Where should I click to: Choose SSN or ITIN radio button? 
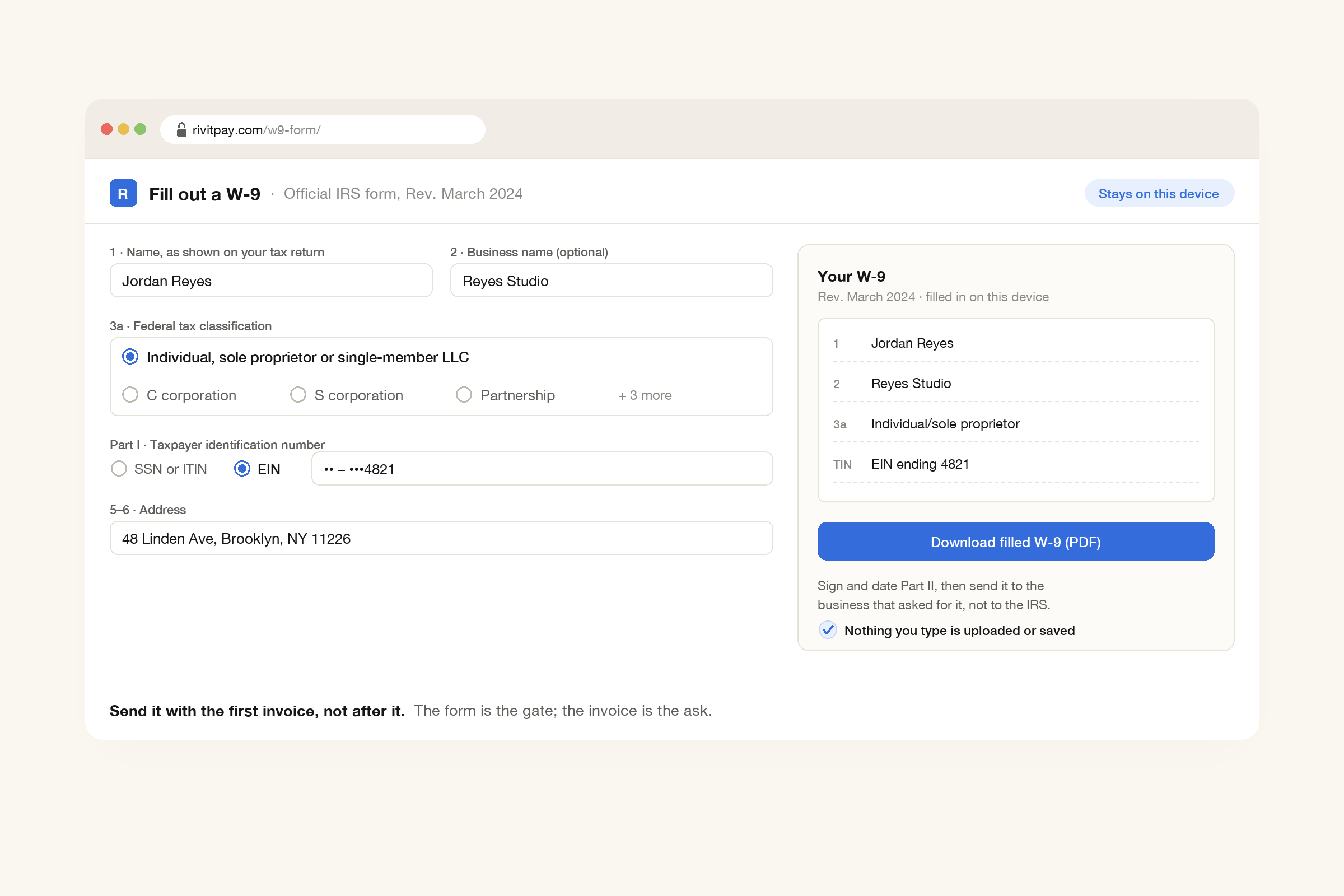click(119, 469)
